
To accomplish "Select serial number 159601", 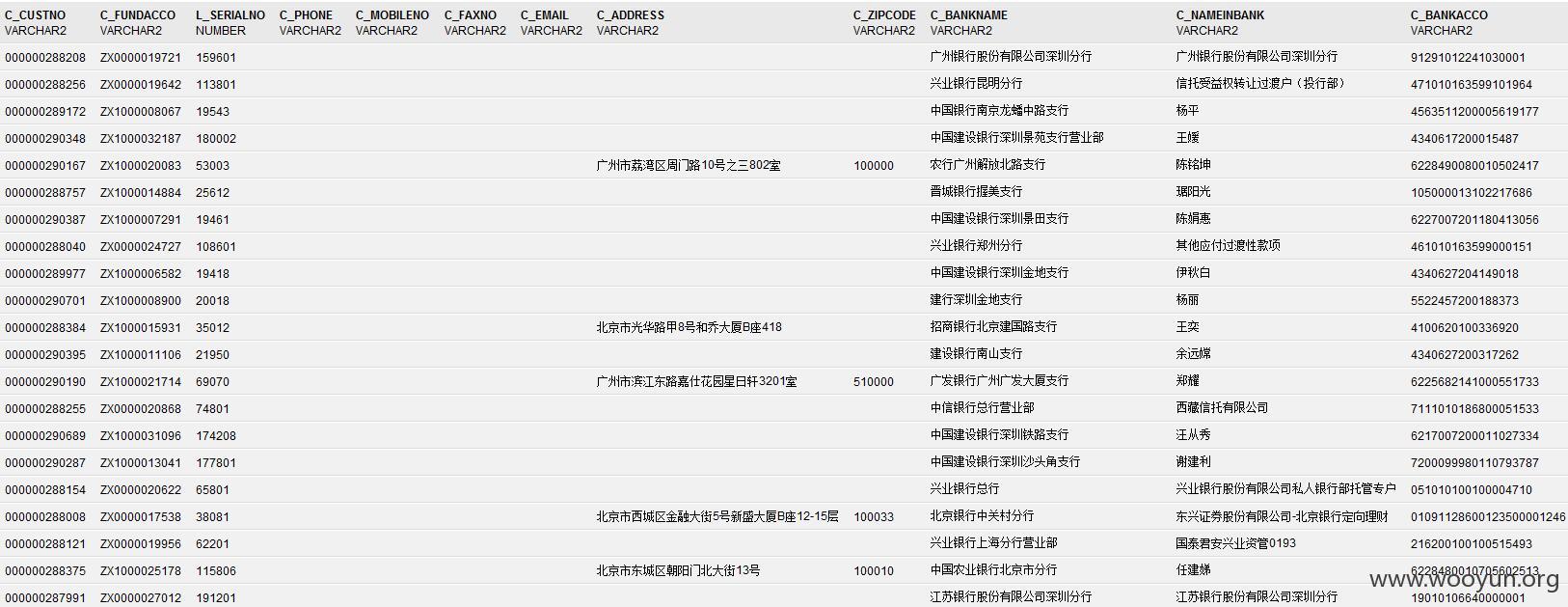I will (216, 58).
